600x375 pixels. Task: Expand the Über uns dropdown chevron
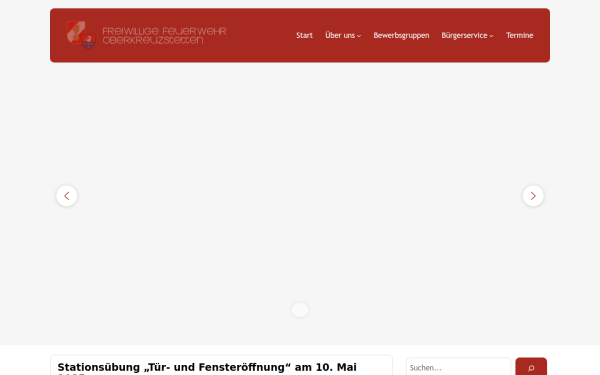tap(359, 36)
